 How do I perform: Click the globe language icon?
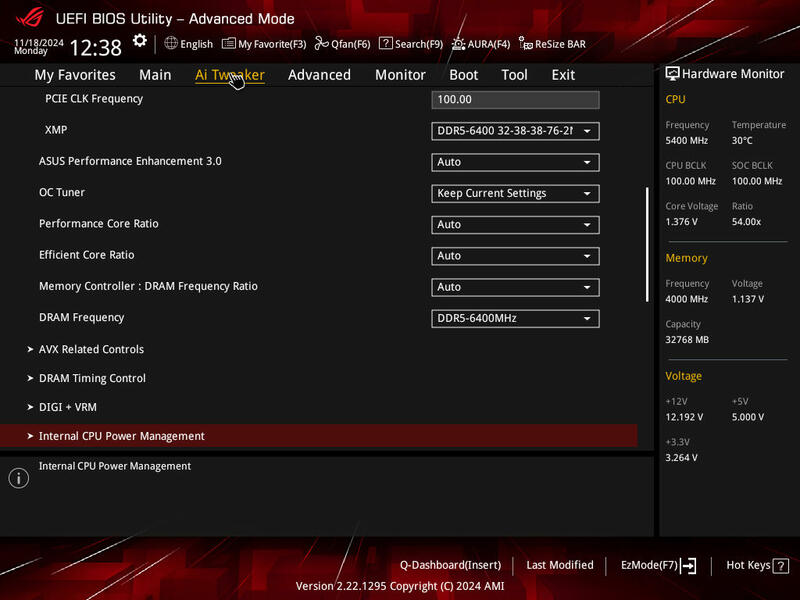(171, 43)
